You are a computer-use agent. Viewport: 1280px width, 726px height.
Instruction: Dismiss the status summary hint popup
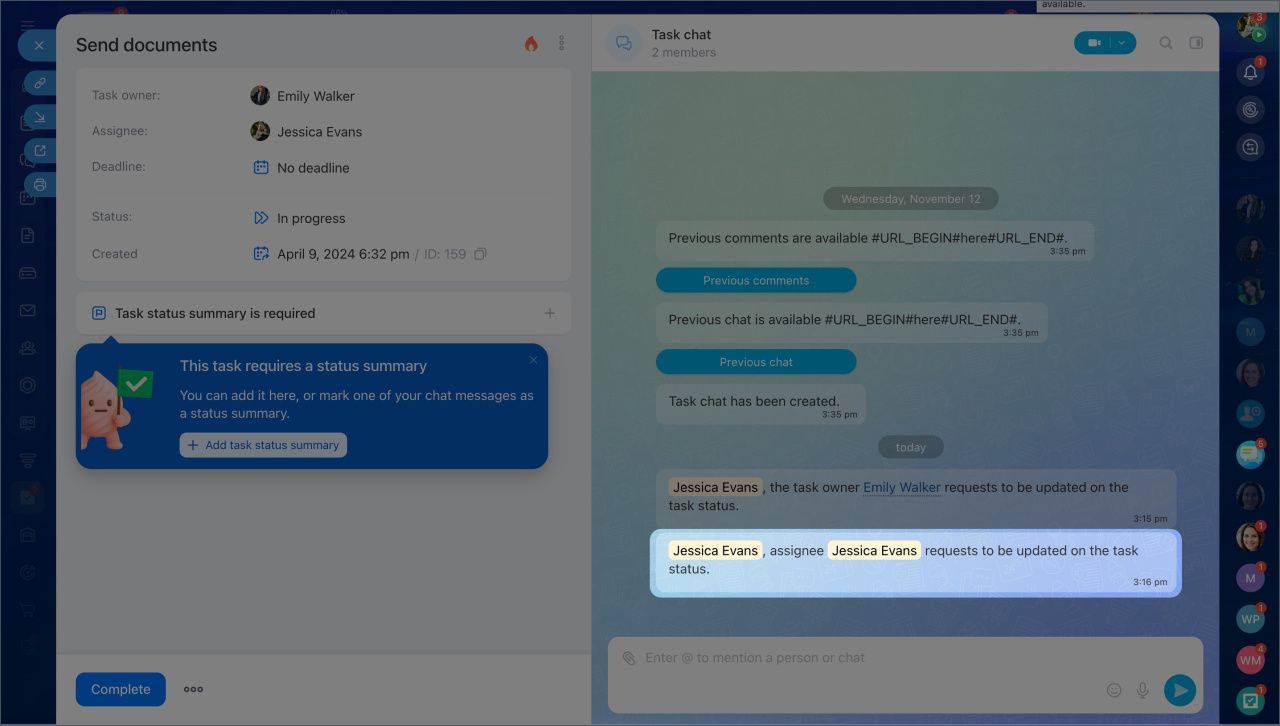pos(533,360)
